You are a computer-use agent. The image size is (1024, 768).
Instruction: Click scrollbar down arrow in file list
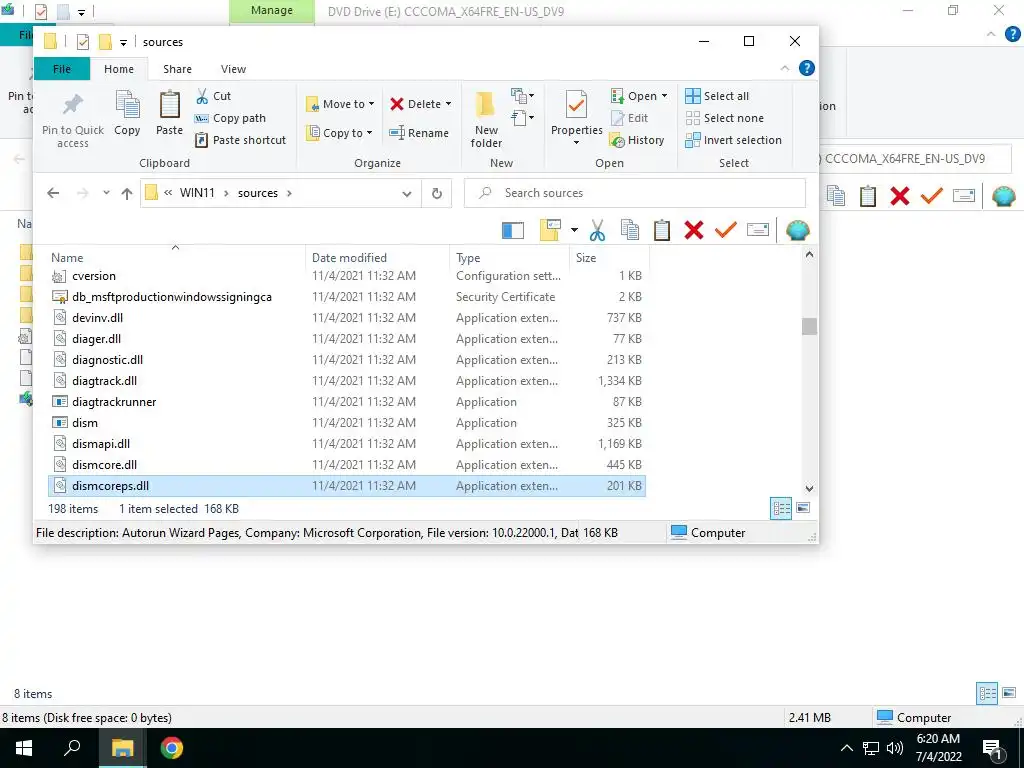click(809, 488)
